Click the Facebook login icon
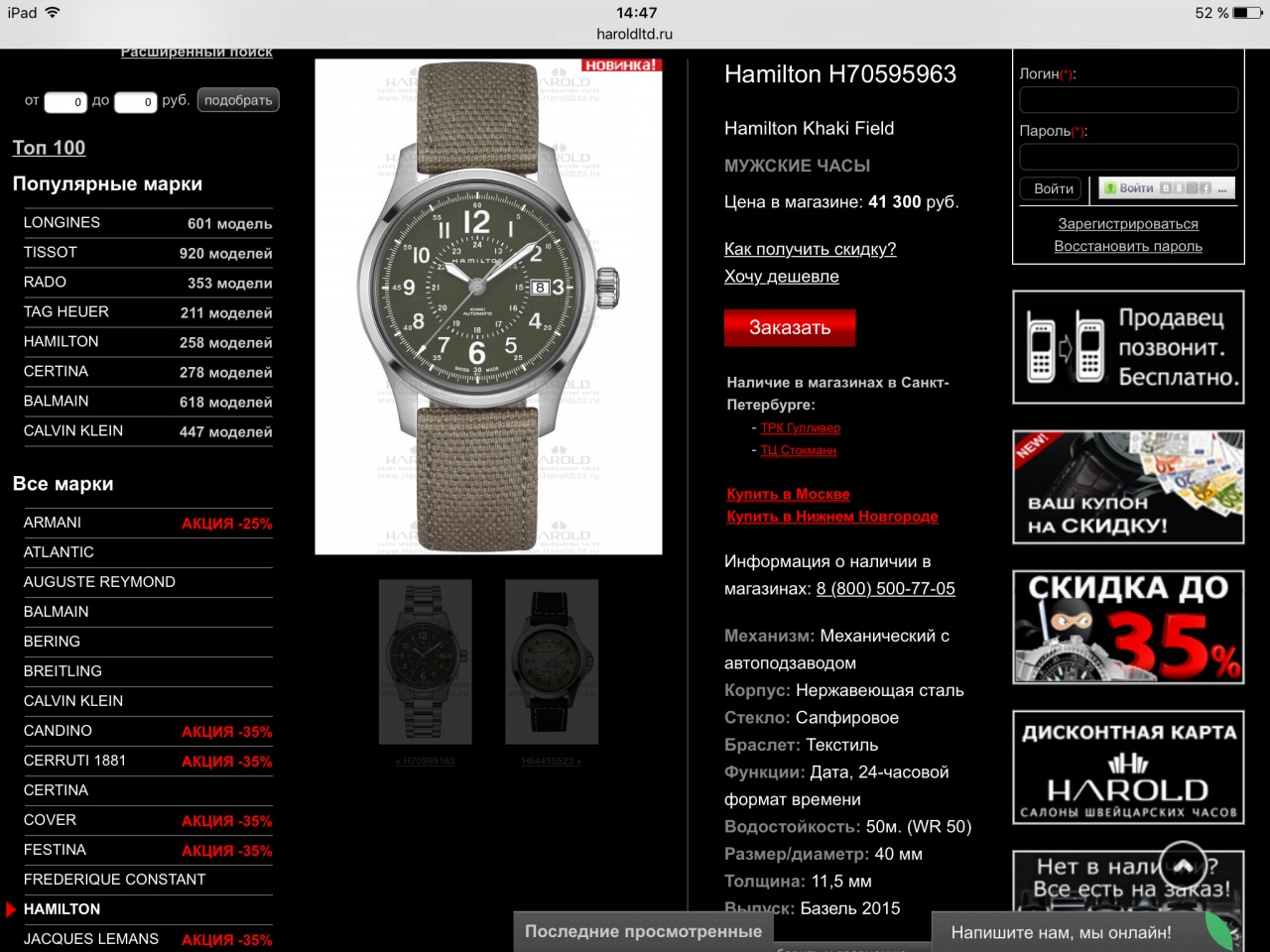Screen dimensions: 1270x952 (x=1206, y=187)
